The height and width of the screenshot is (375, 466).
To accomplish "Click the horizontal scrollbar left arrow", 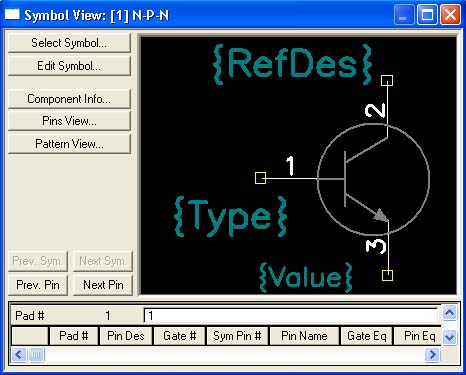I will tap(19, 354).
